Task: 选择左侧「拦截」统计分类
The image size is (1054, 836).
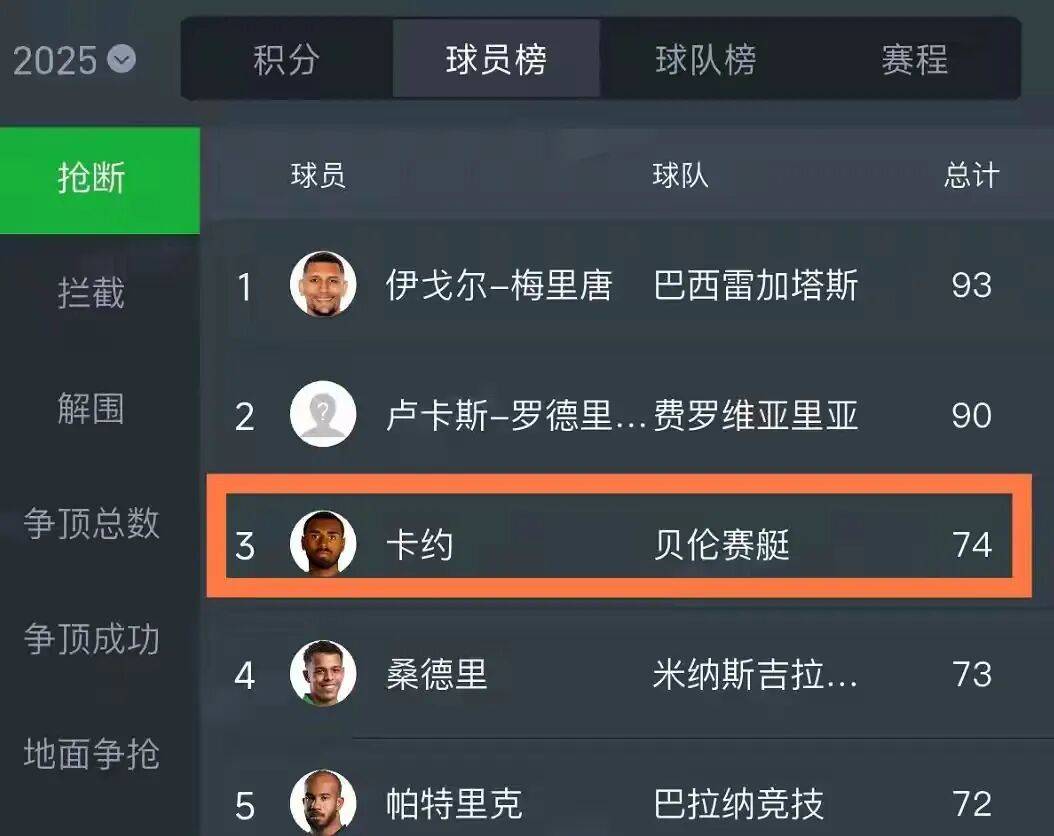Action: tap(90, 294)
